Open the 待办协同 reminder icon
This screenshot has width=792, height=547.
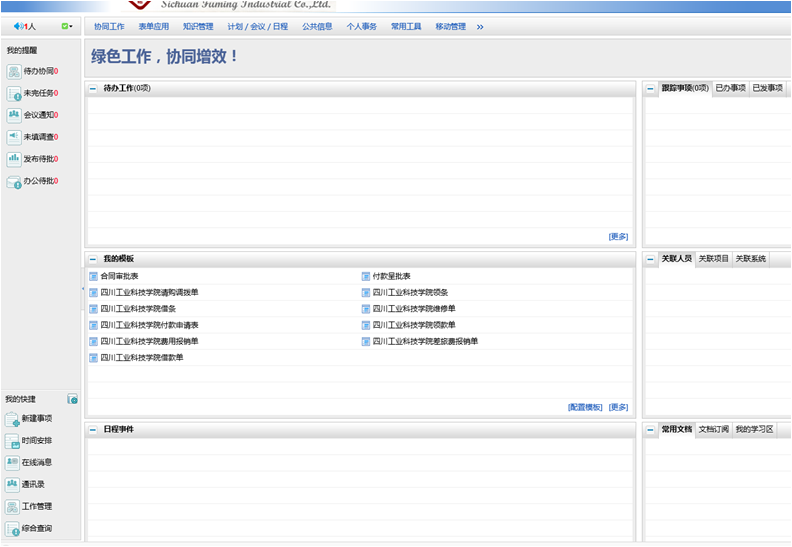coord(14,71)
